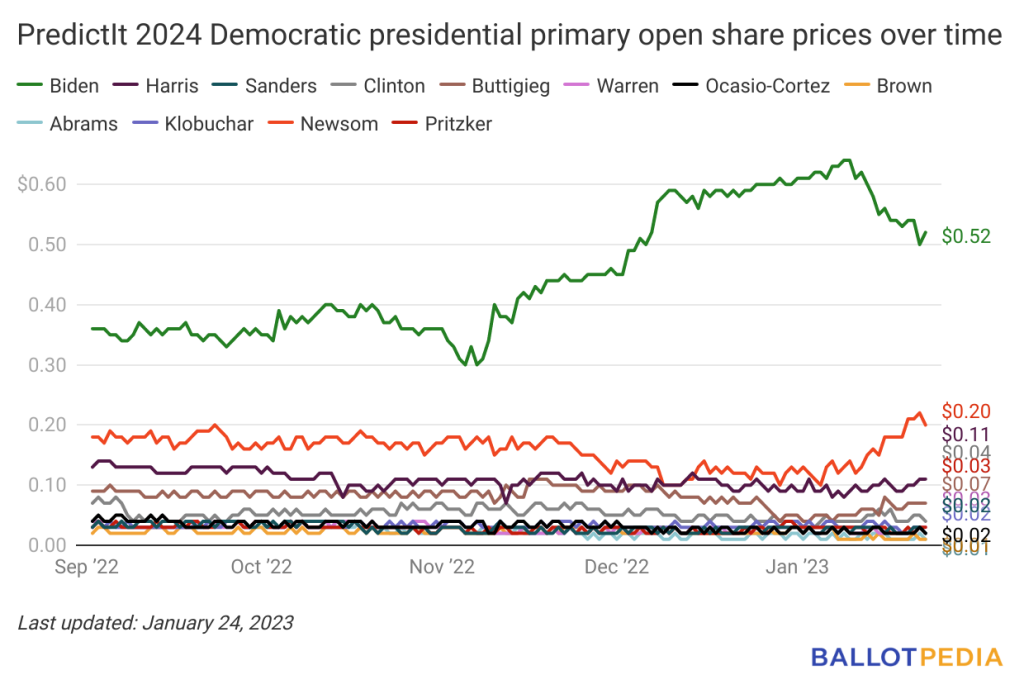Viewport: 1024px width, 694px height.
Task: Click the chart title text
Action: click(509, 35)
